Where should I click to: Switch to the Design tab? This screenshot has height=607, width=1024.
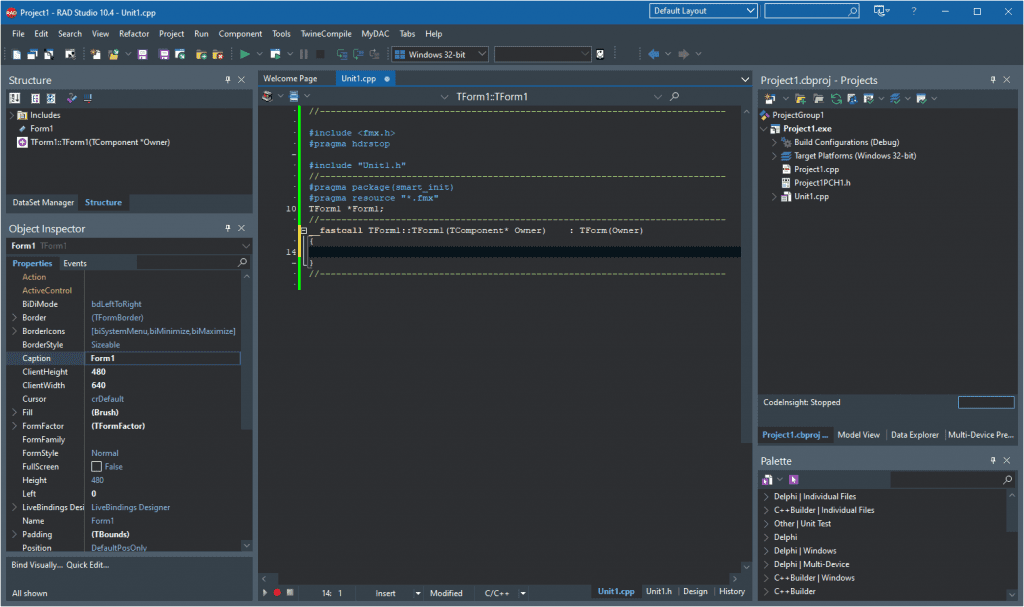tap(695, 591)
